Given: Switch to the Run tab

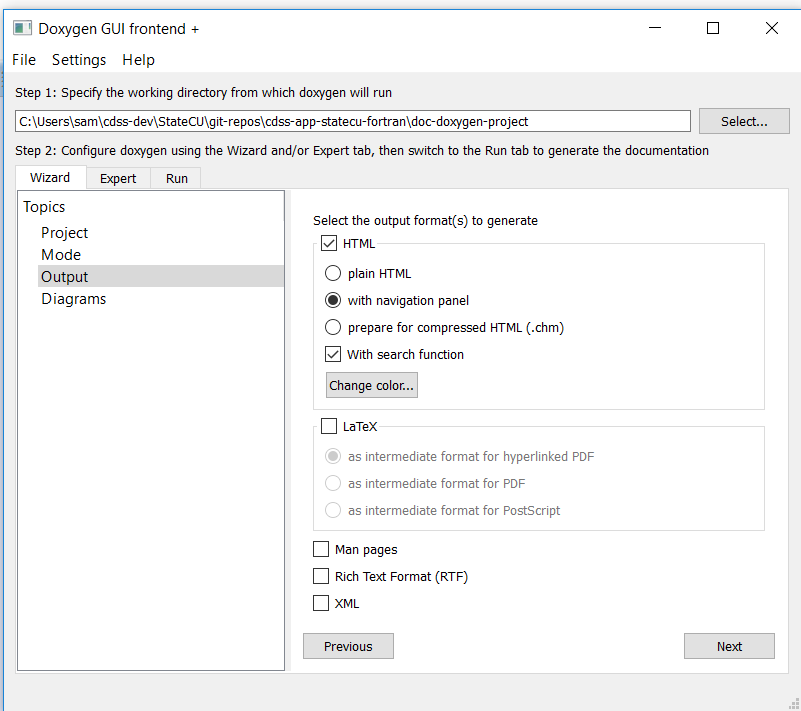Looking at the screenshot, I should point(177,178).
